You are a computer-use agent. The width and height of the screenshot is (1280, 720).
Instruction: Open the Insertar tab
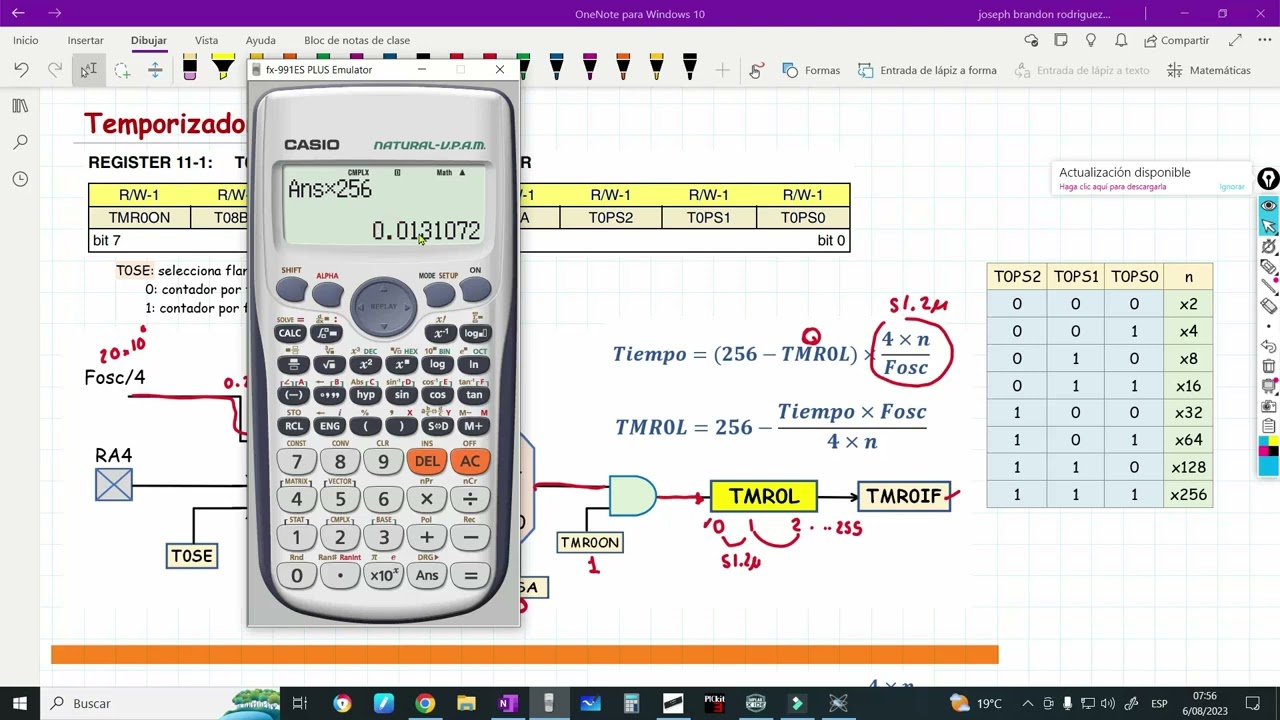[x=85, y=40]
